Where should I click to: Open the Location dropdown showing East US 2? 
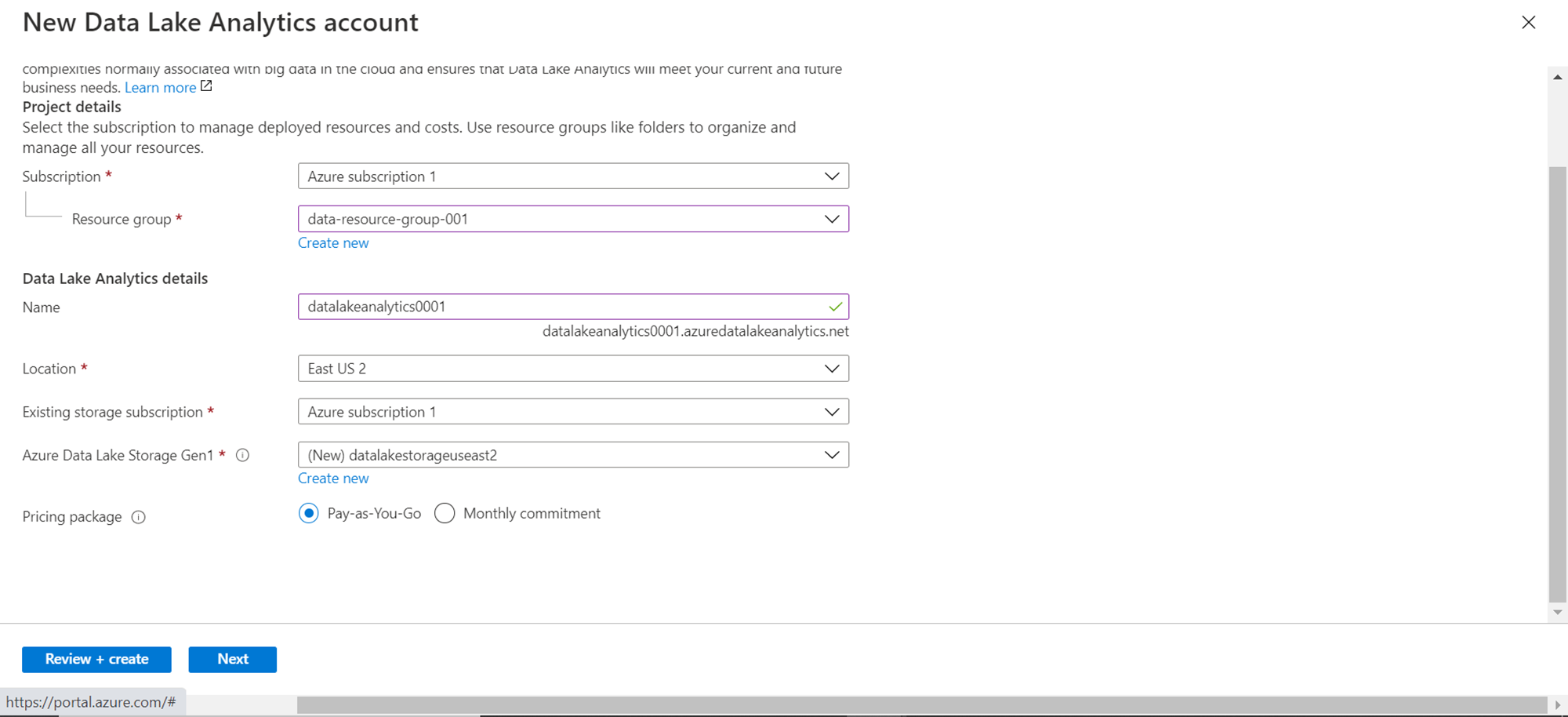pyautogui.click(x=573, y=369)
